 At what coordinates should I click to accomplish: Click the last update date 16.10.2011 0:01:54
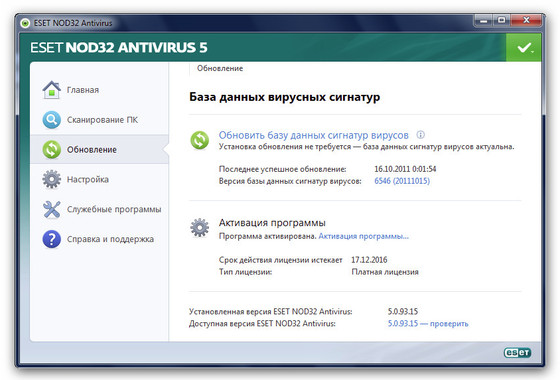point(405,169)
